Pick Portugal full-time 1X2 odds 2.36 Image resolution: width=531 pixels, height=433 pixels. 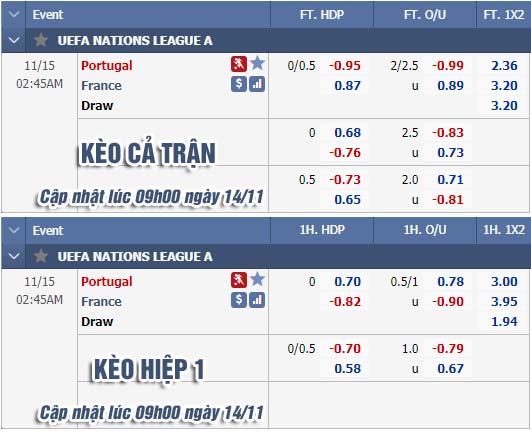click(x=504, y=65)
